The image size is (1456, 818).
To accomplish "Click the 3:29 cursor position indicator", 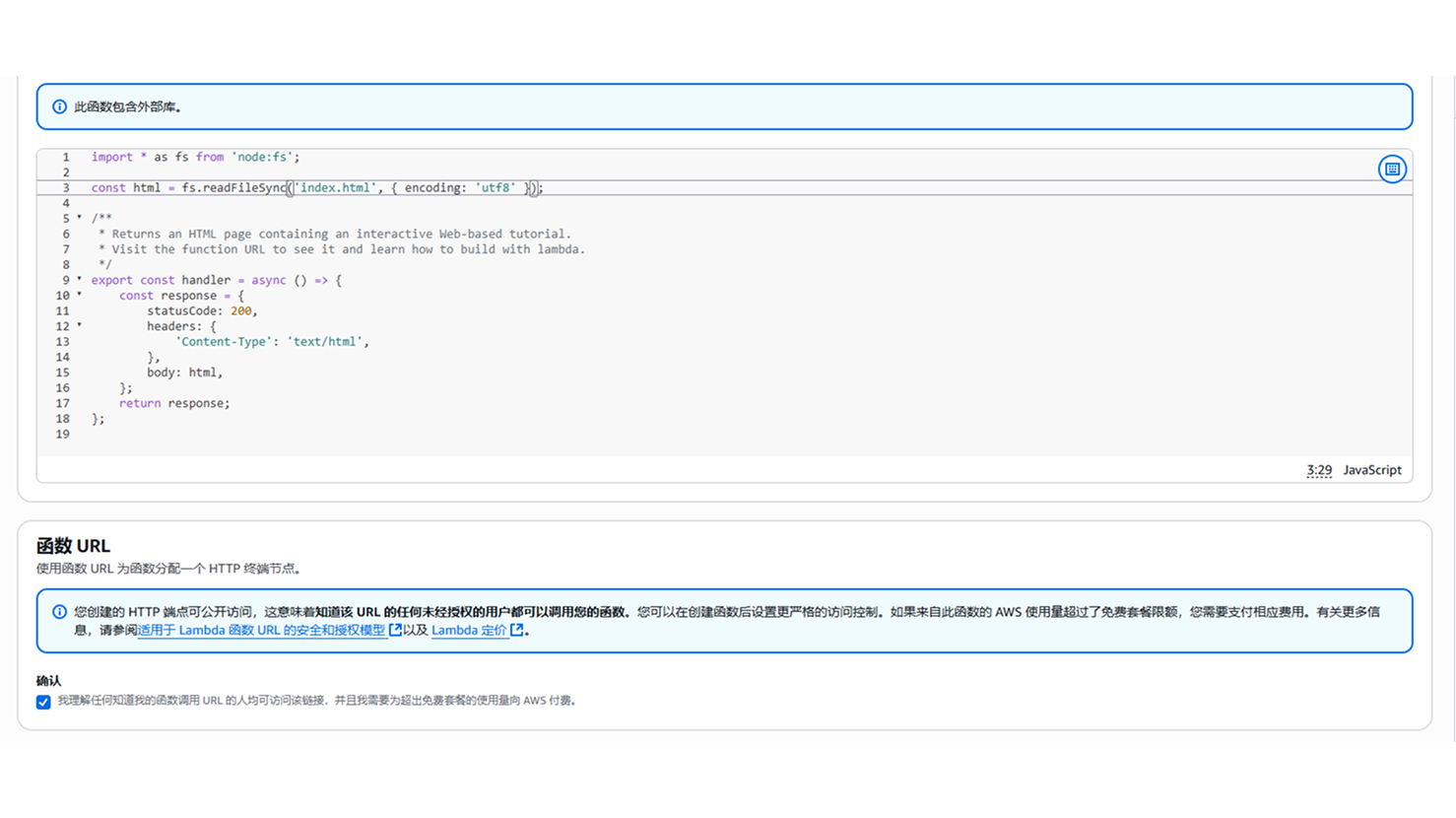I will point(1318,470).
